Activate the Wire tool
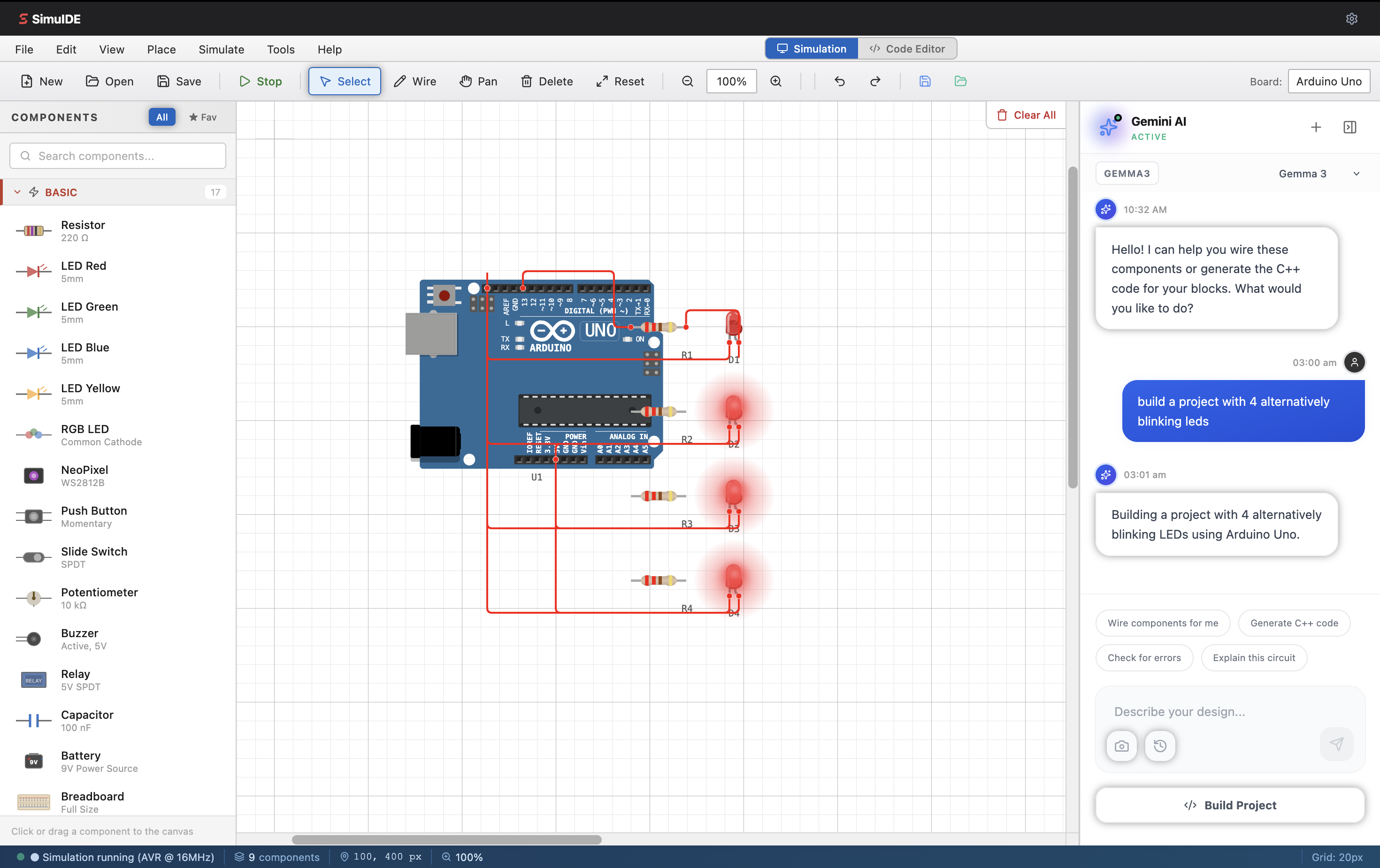This screenshot has width=1380, height=868. [x=415, y=81]
